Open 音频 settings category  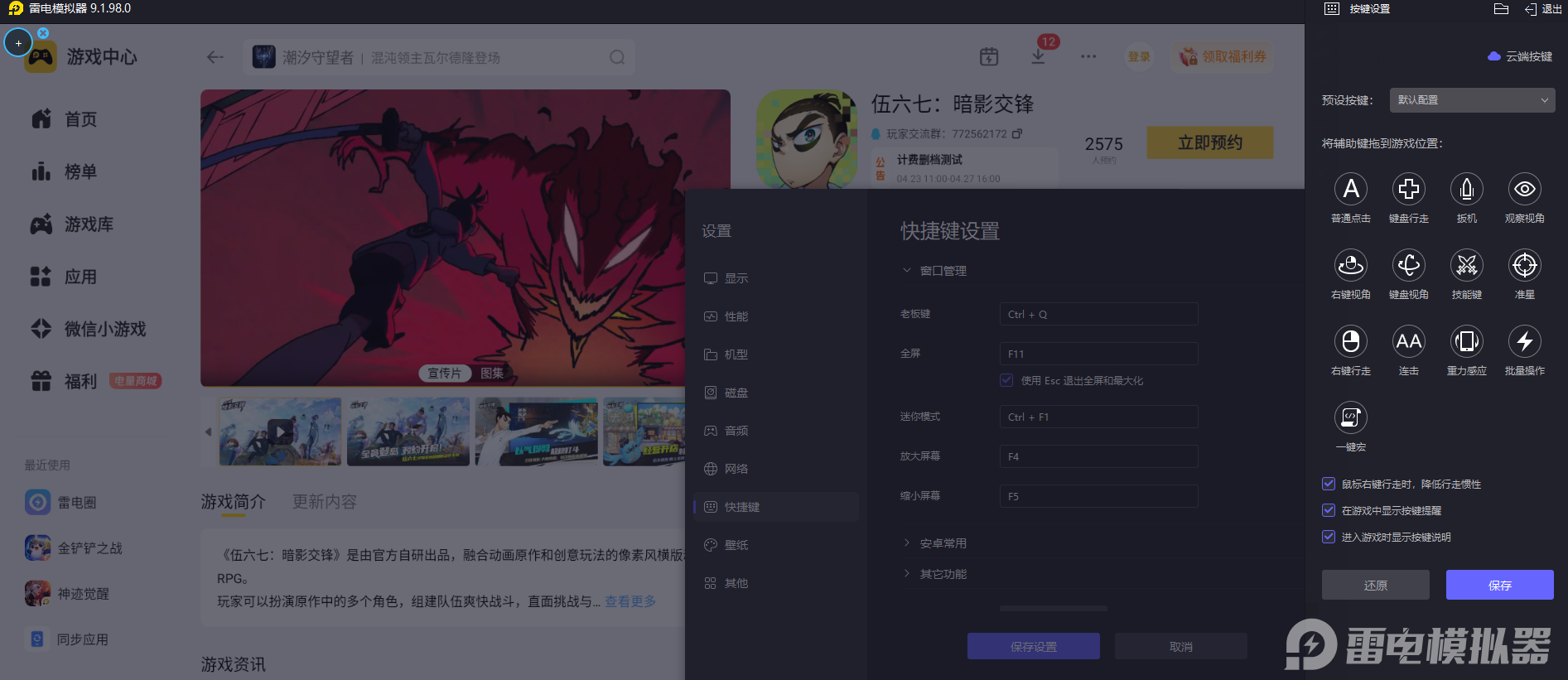point(775,431)
